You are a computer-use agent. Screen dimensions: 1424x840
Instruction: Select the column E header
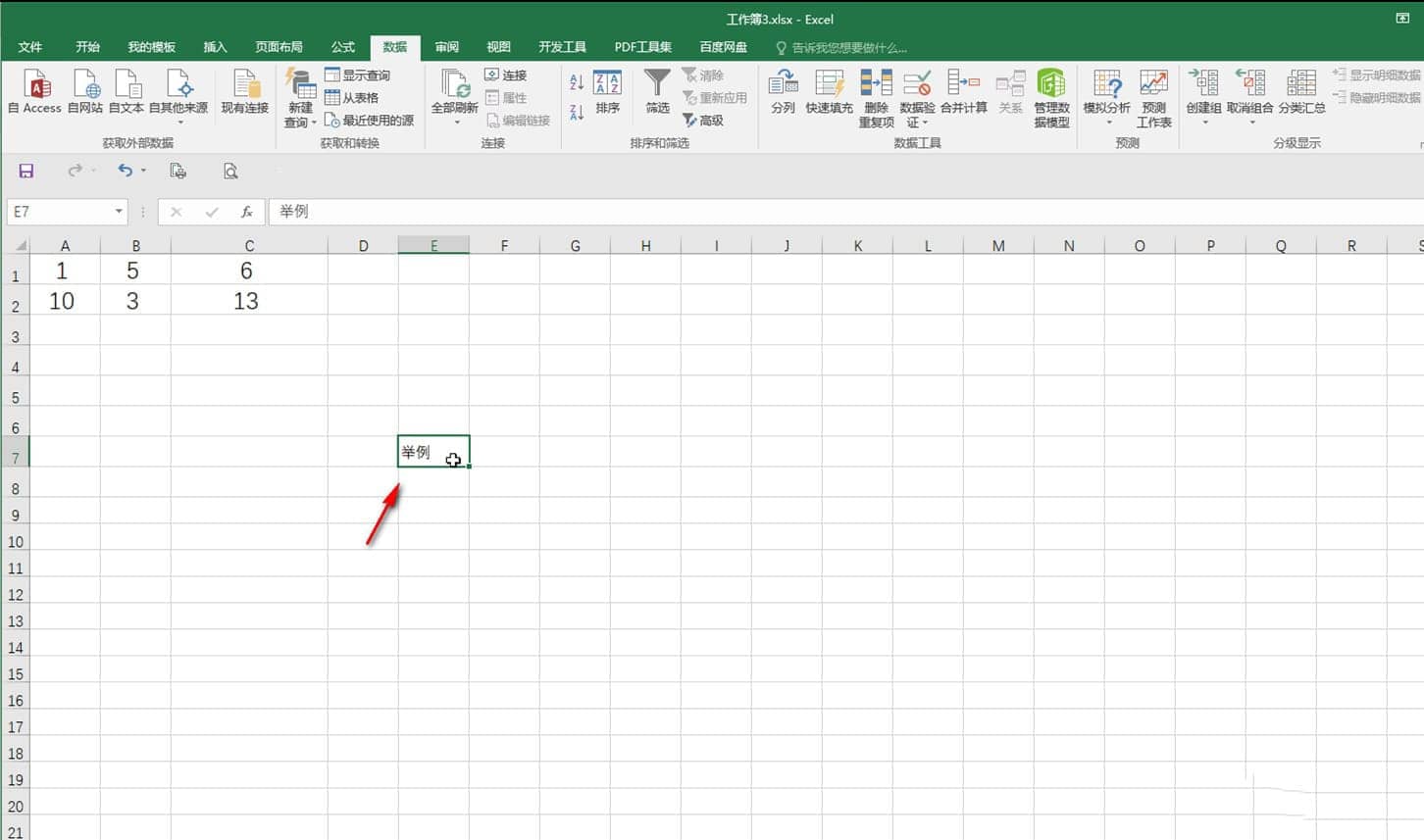(433, 245)
